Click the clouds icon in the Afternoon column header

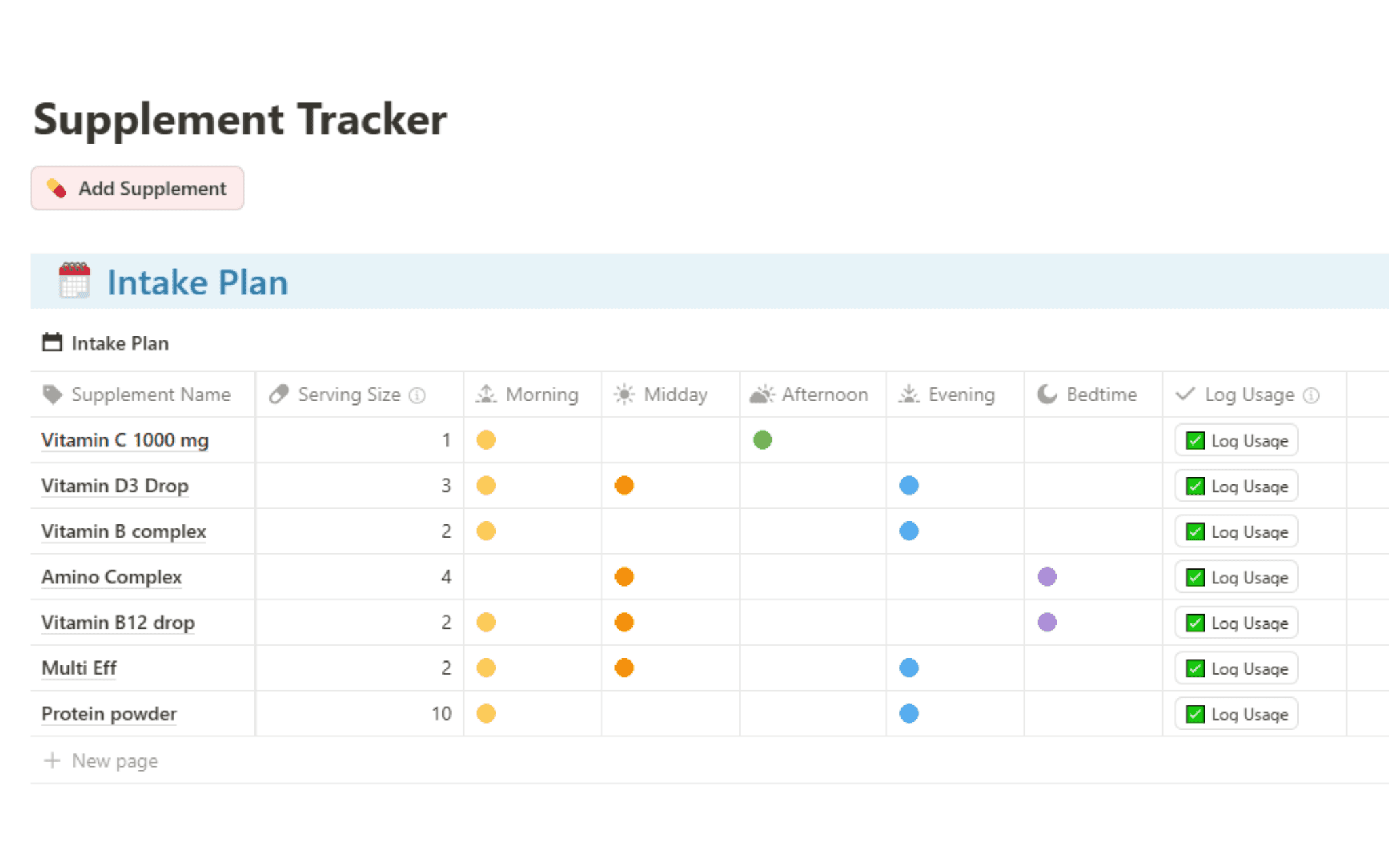click(762, 394)
